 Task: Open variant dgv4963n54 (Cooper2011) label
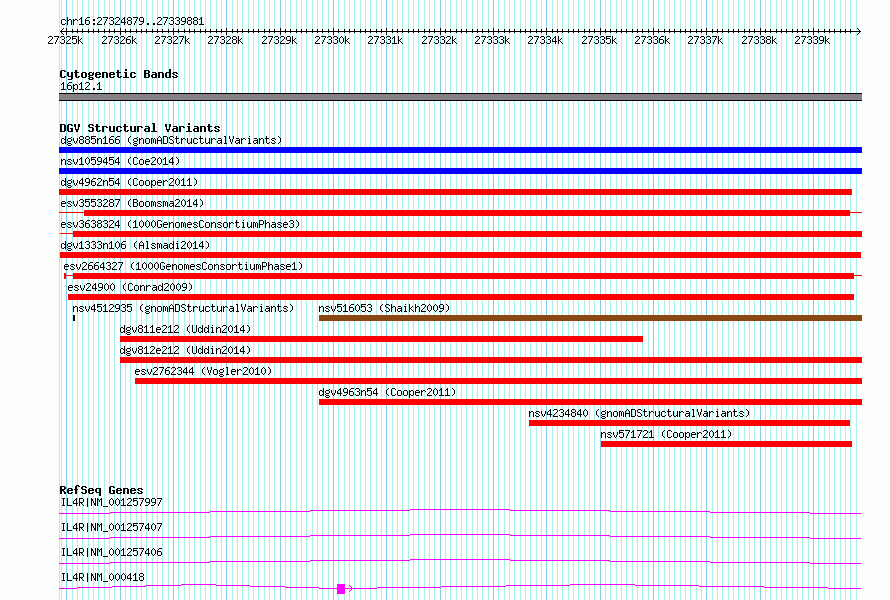(x=387, y=392)
